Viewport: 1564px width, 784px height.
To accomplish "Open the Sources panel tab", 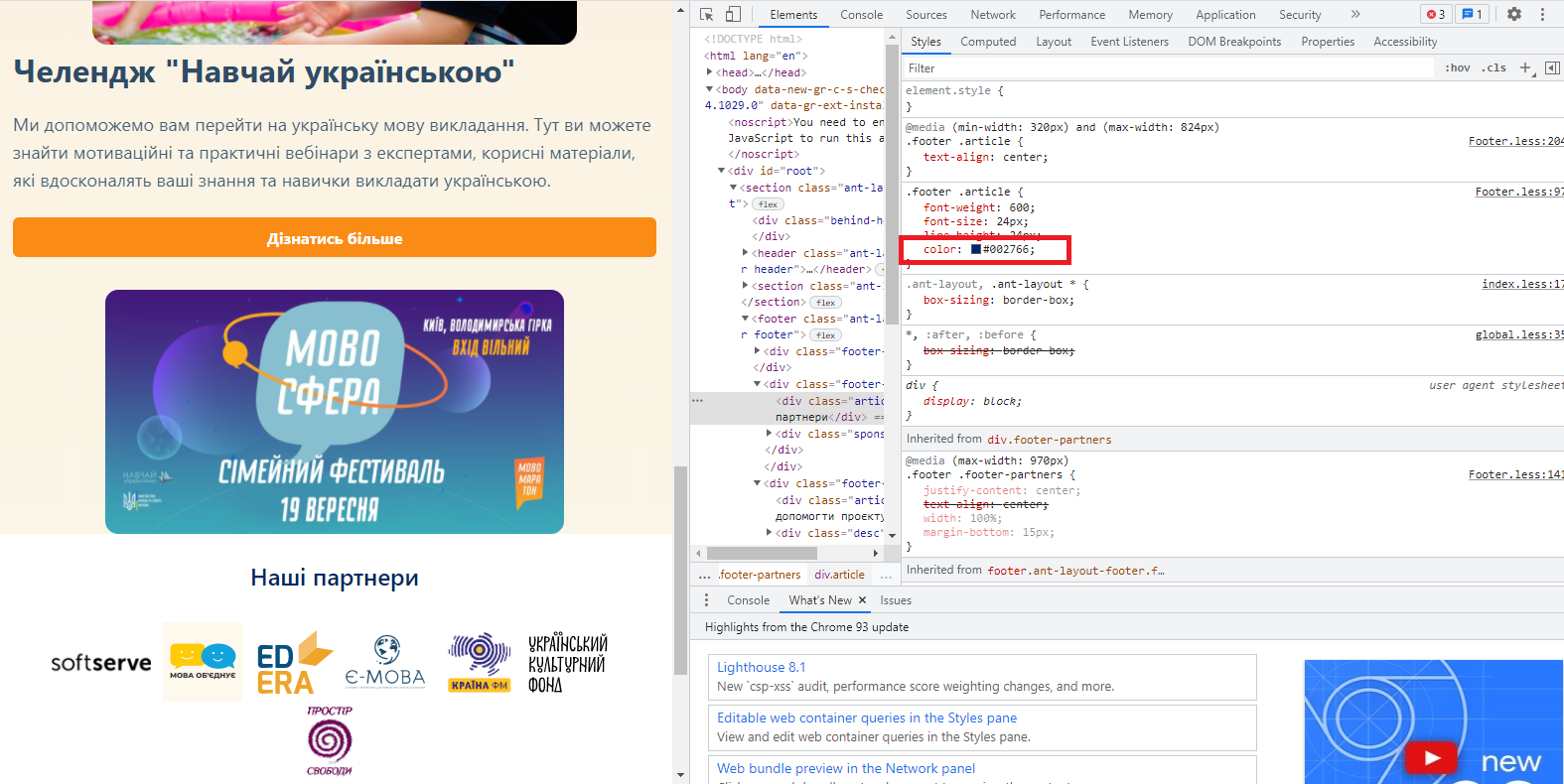I will pyautogui.click(x=926, y=15).
